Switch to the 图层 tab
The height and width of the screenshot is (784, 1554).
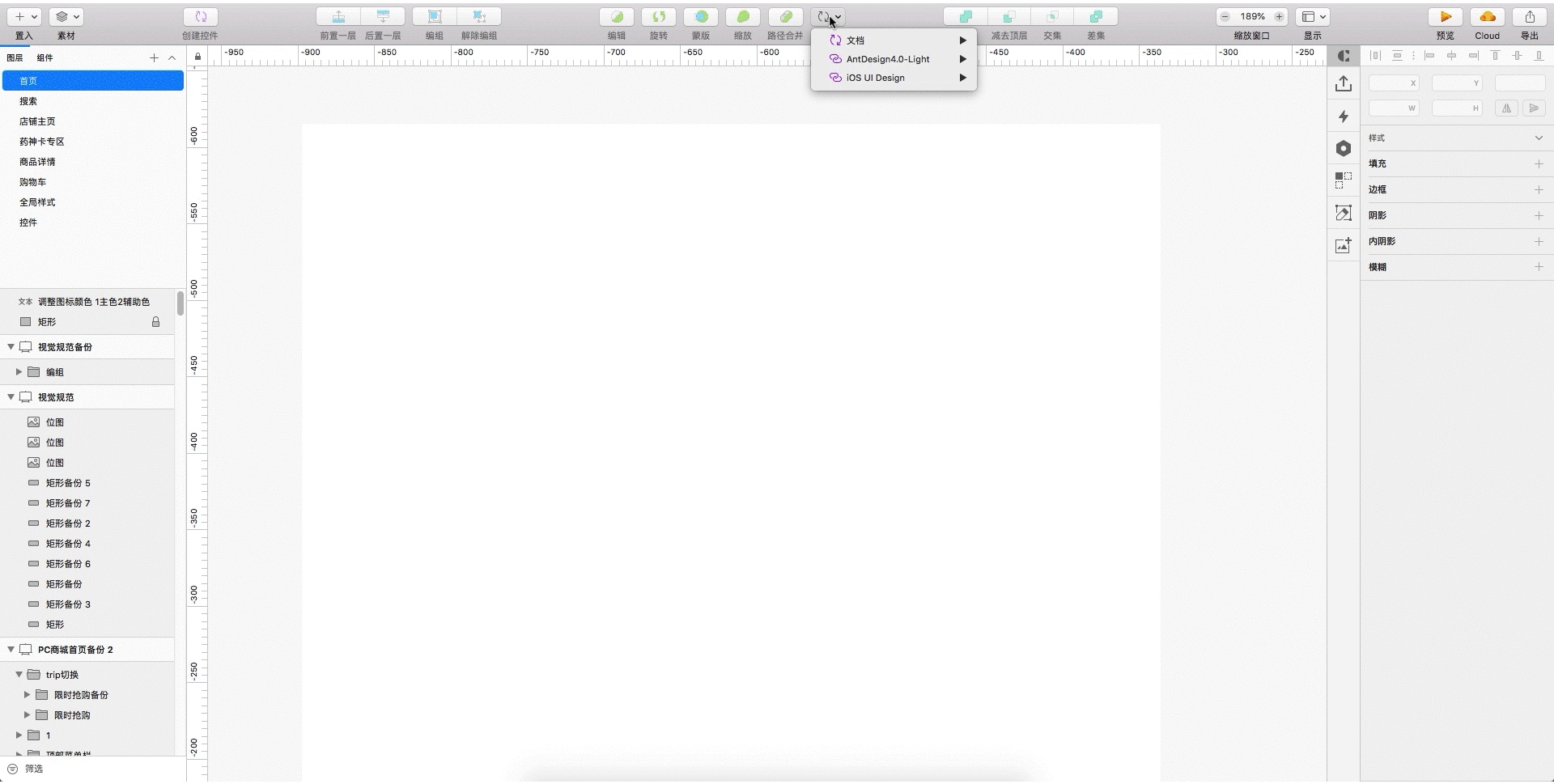point(15,58)
